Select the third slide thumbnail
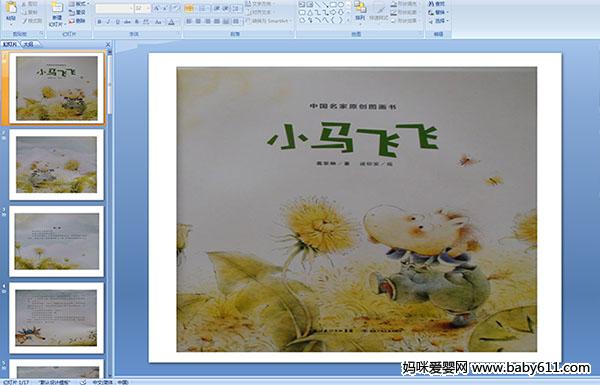Viewport: 600px width, 385px height. point(57,241)
